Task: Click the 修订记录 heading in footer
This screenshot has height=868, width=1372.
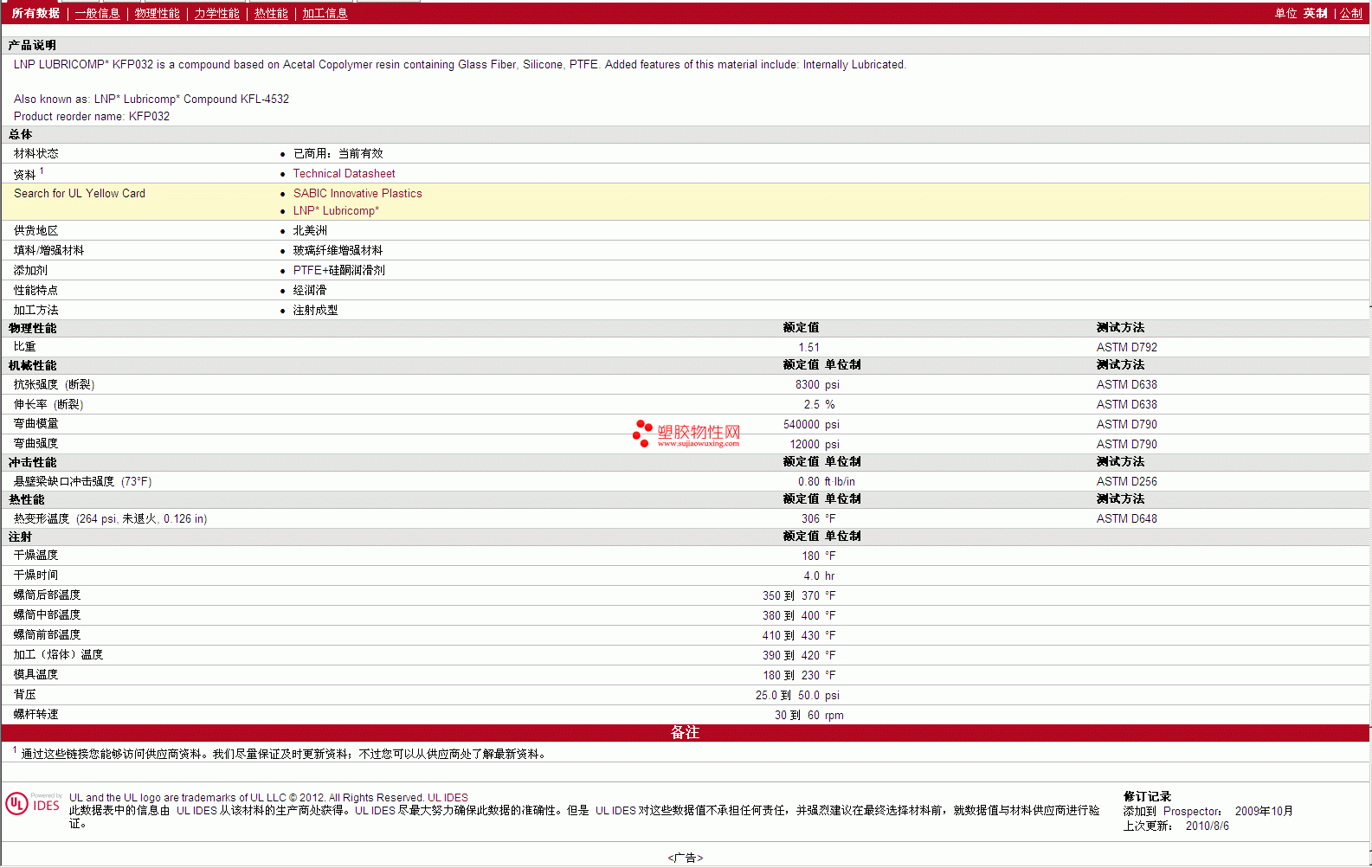Action: (1147, 797)
